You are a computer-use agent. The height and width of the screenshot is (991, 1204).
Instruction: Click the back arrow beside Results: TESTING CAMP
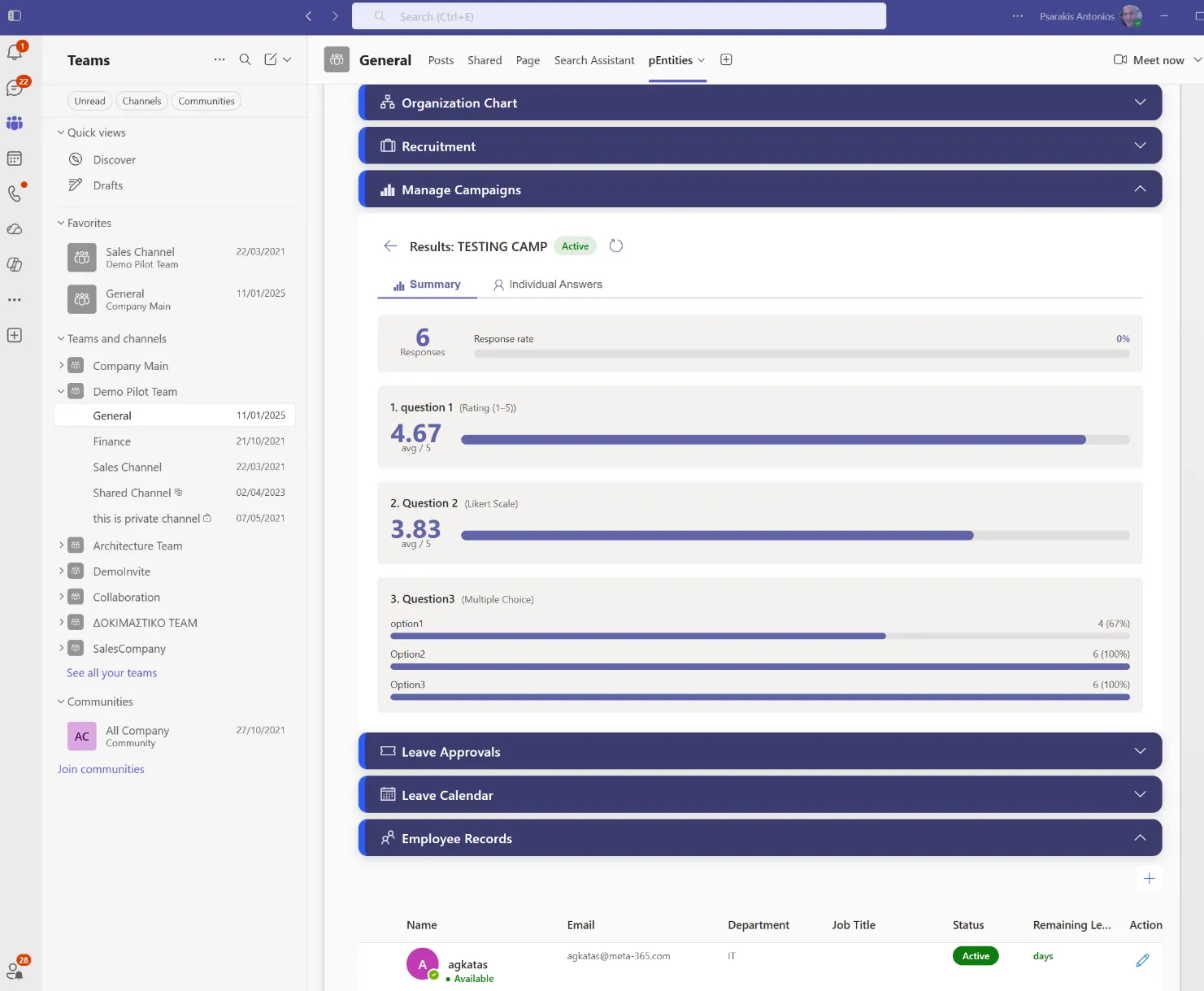click(390, 246)
